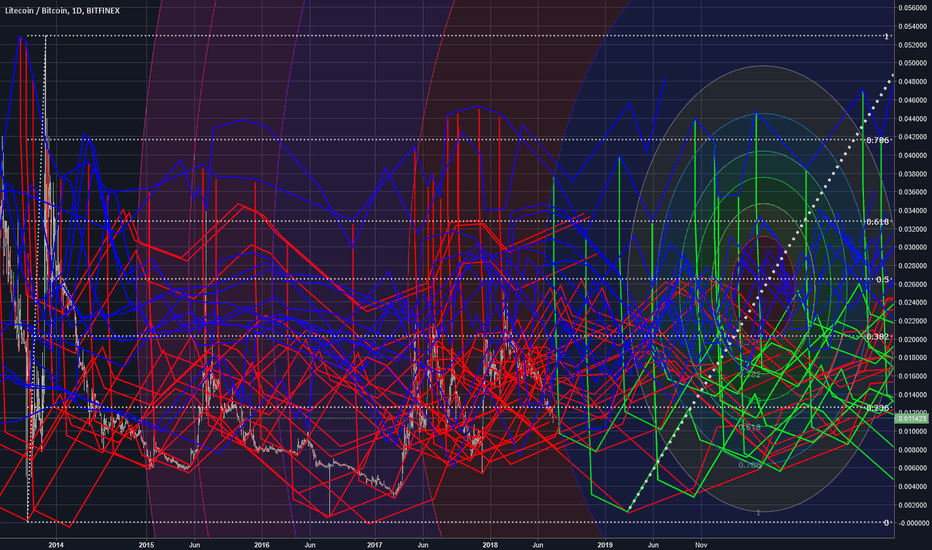Select the Jun label between 2017 and 2018
This screenshot has width=932, height=550.
[x=423, y=545]
